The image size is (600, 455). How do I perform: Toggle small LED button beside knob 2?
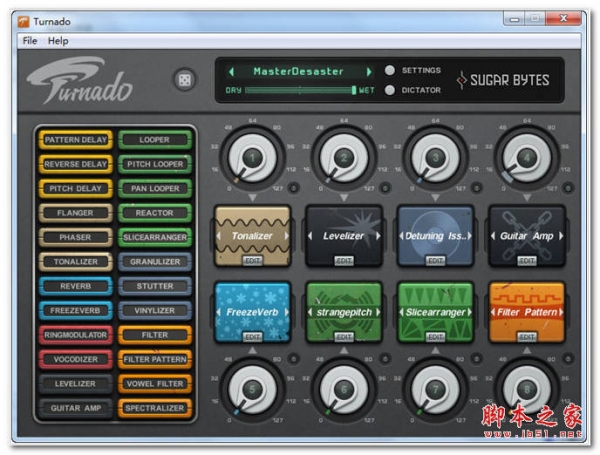point(385,188)
